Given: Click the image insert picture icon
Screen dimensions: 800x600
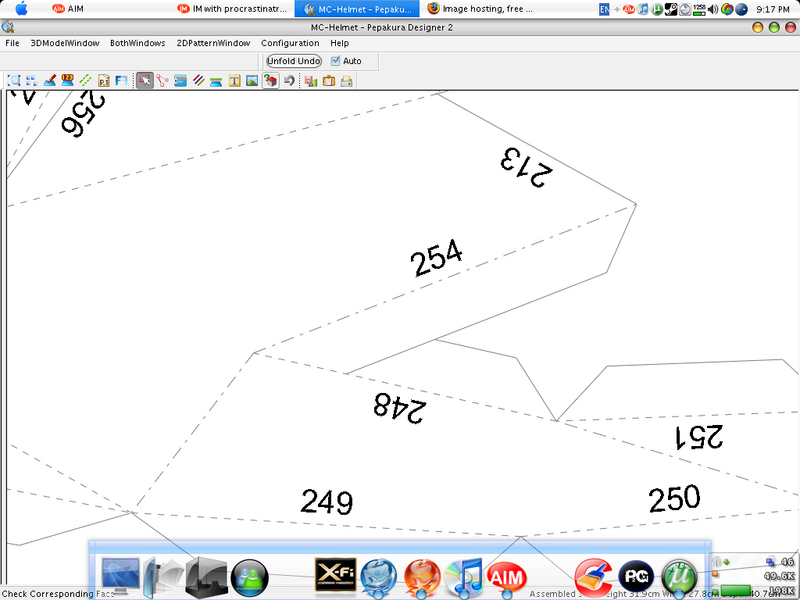Looking at the screenshot, I should click(252, 80).
